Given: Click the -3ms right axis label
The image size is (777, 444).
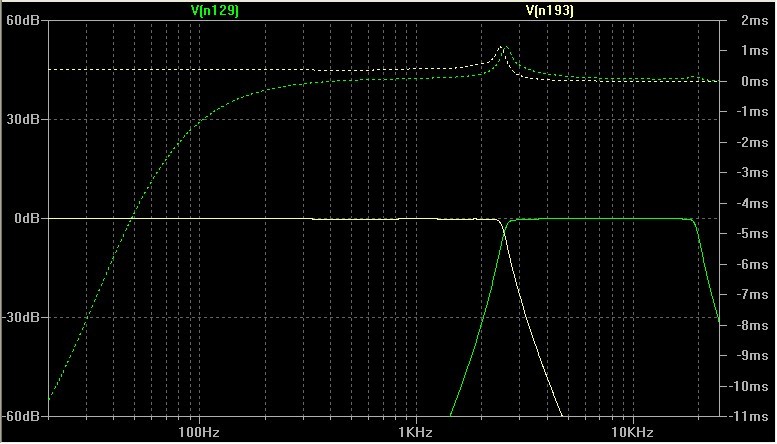Looking at the screenshot, I should pyautogui.click(x=751, y=173).
